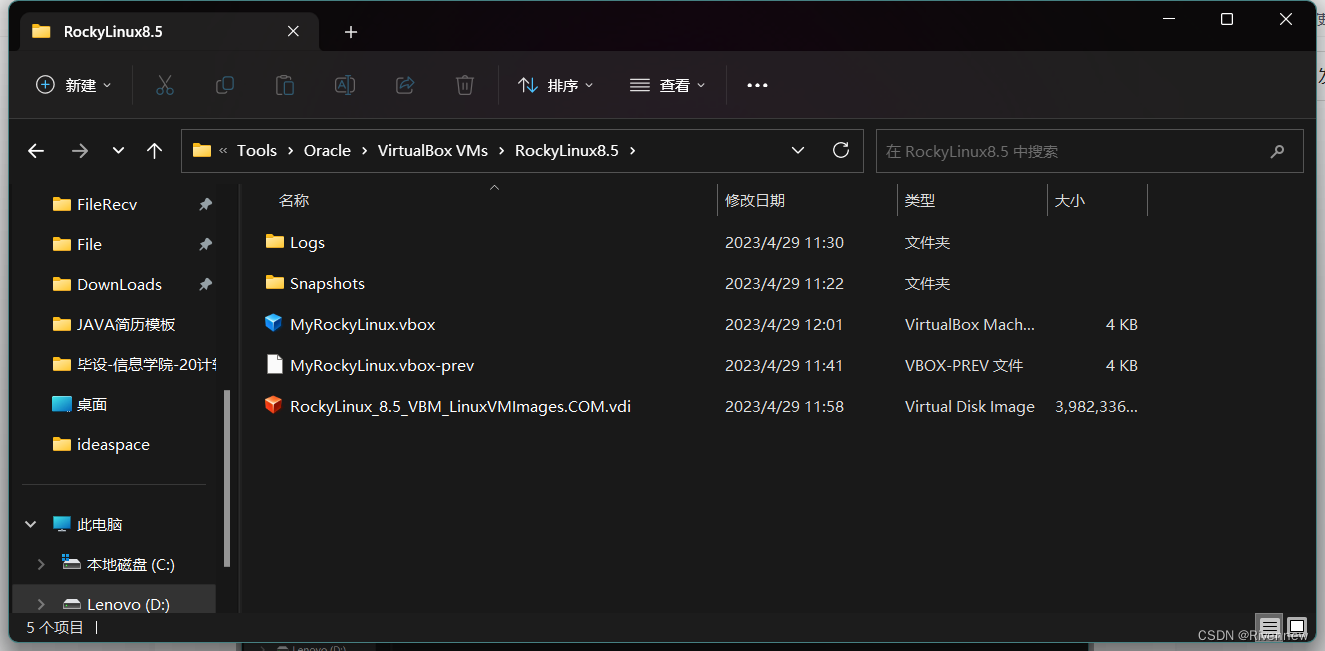Open recent locations chevron next to forward
Viewport: 1325px width, 651px height.
click(x=118, y=151)
